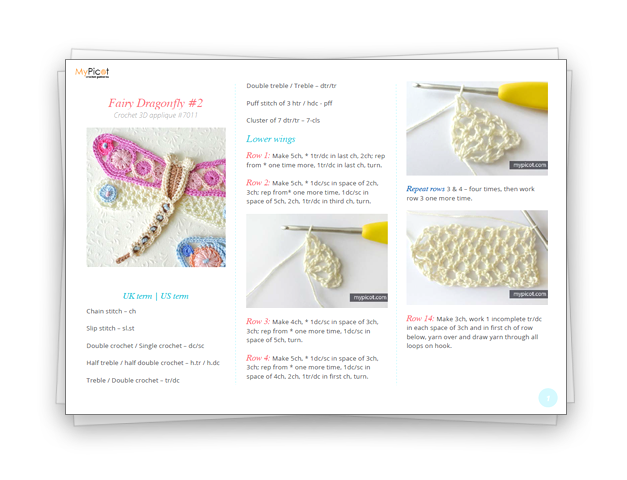Click the Fairy Dragonfly #2 title
Image resolution: width=627 pixels, height=480 pixels.
[x=156, y=103]
